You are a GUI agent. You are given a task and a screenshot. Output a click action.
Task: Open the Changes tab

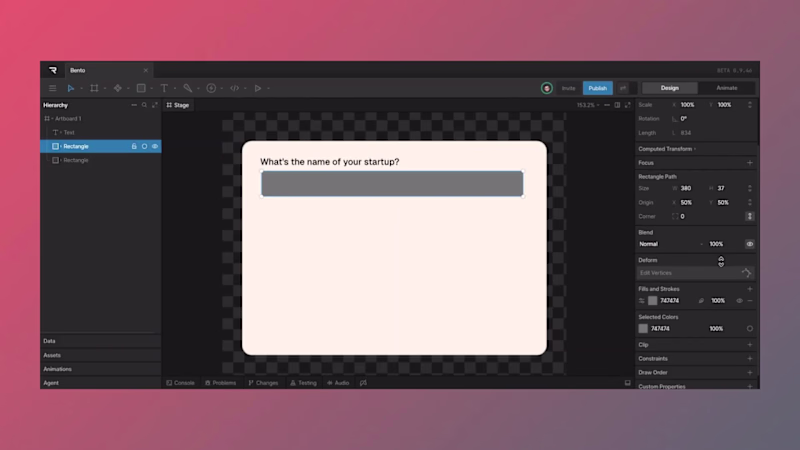pos(263,383)
